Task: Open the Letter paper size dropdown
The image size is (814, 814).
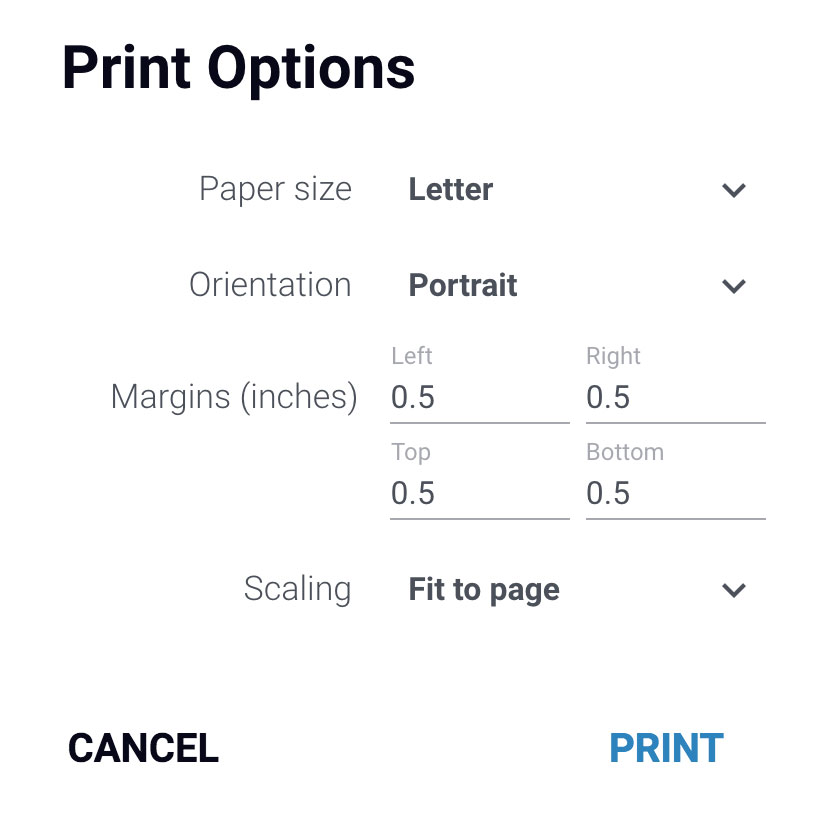Action: (578, 189)
